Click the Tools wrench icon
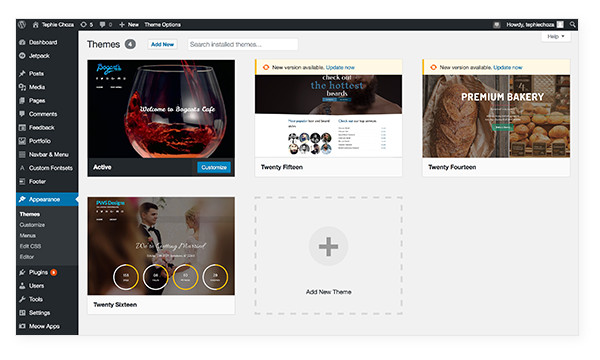The image size is (600, 360). [x=22, y=299]
